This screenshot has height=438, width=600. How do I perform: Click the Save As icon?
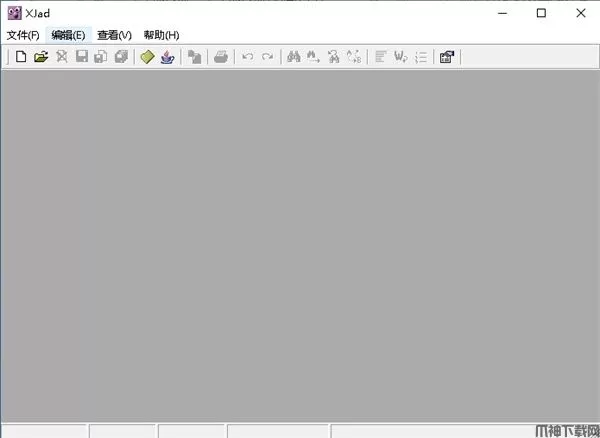coord(101,57)
